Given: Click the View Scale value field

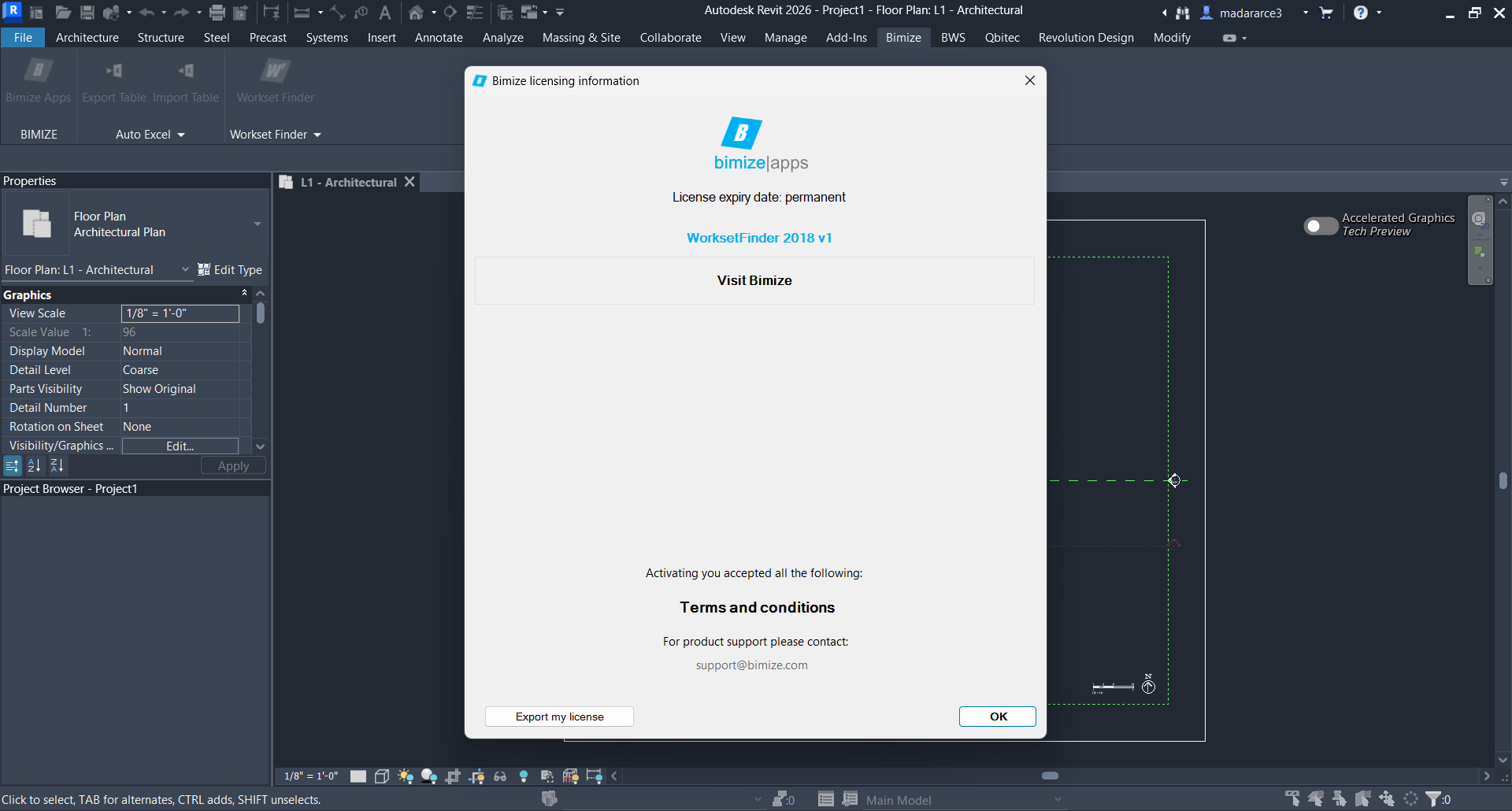Looking at the screenshot, I should (180, 313).
